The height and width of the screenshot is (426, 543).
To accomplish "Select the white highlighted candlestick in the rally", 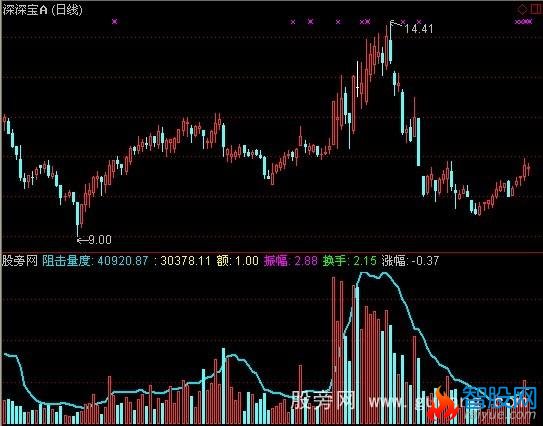I will click(x=358, y=79).
